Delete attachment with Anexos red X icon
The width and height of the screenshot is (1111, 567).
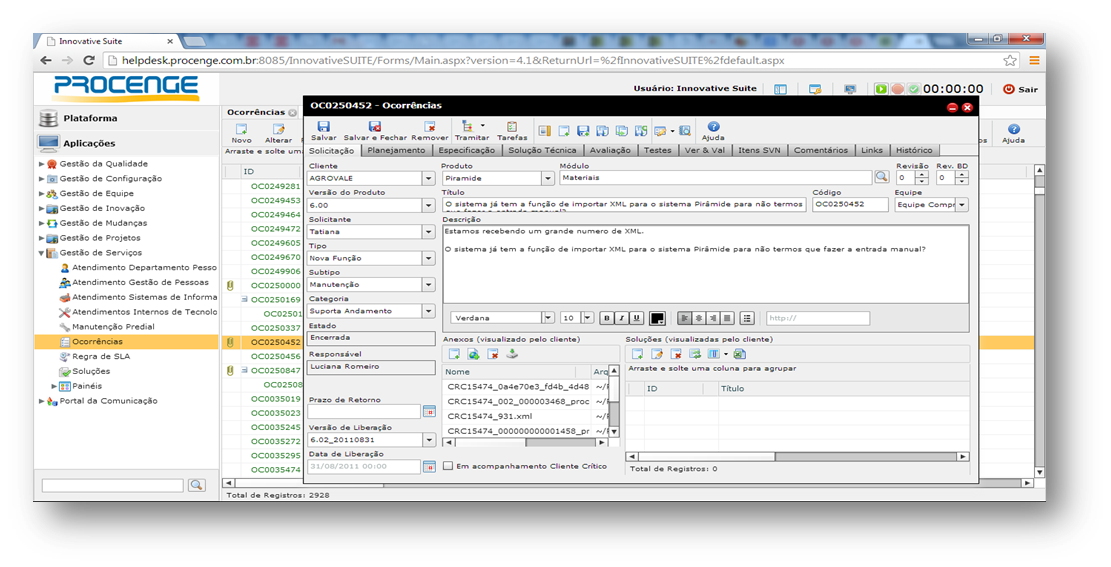[x=492, y=354]
